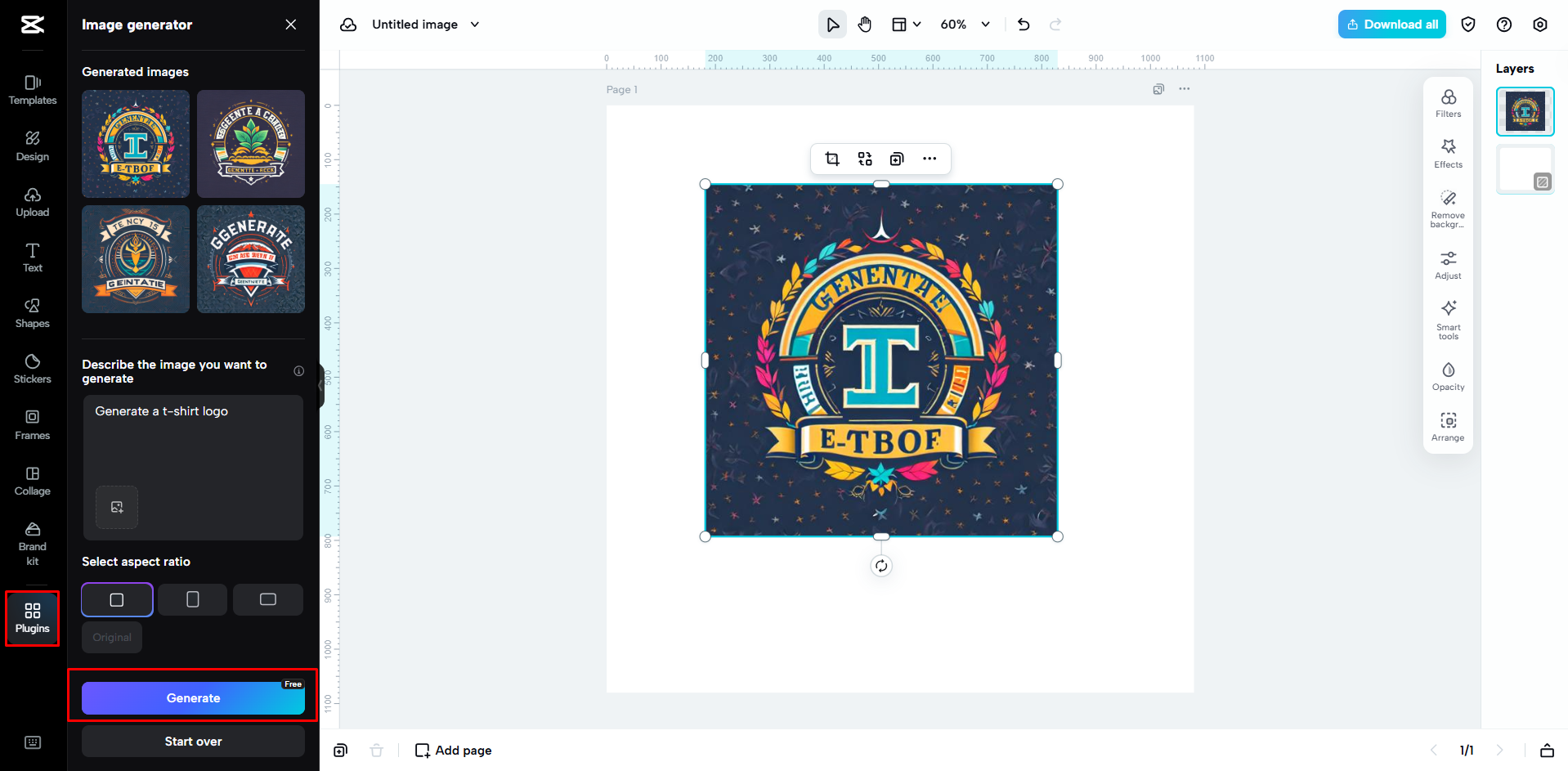Open the Remove background tool

pyautogui.click(x=1447, y=208)
